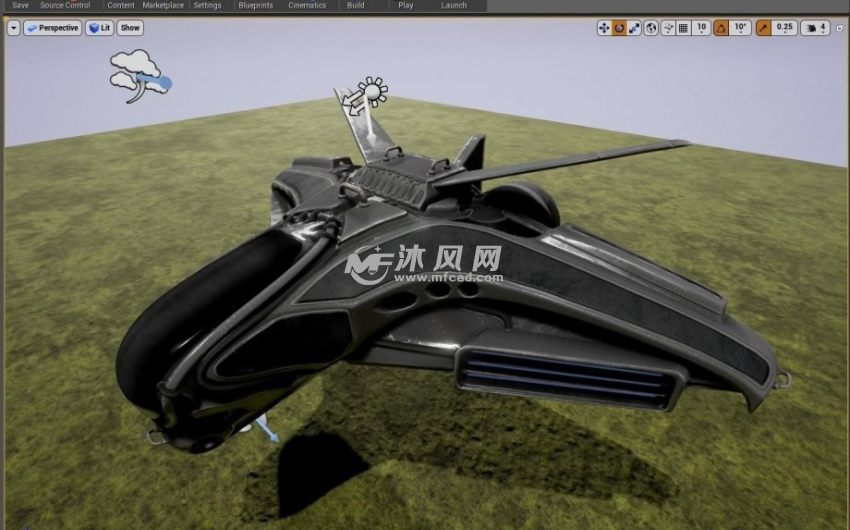This screenshot has width=850, height=530.
Task: Open Cinematics toolbar menu
Action: tap(307, 5)
